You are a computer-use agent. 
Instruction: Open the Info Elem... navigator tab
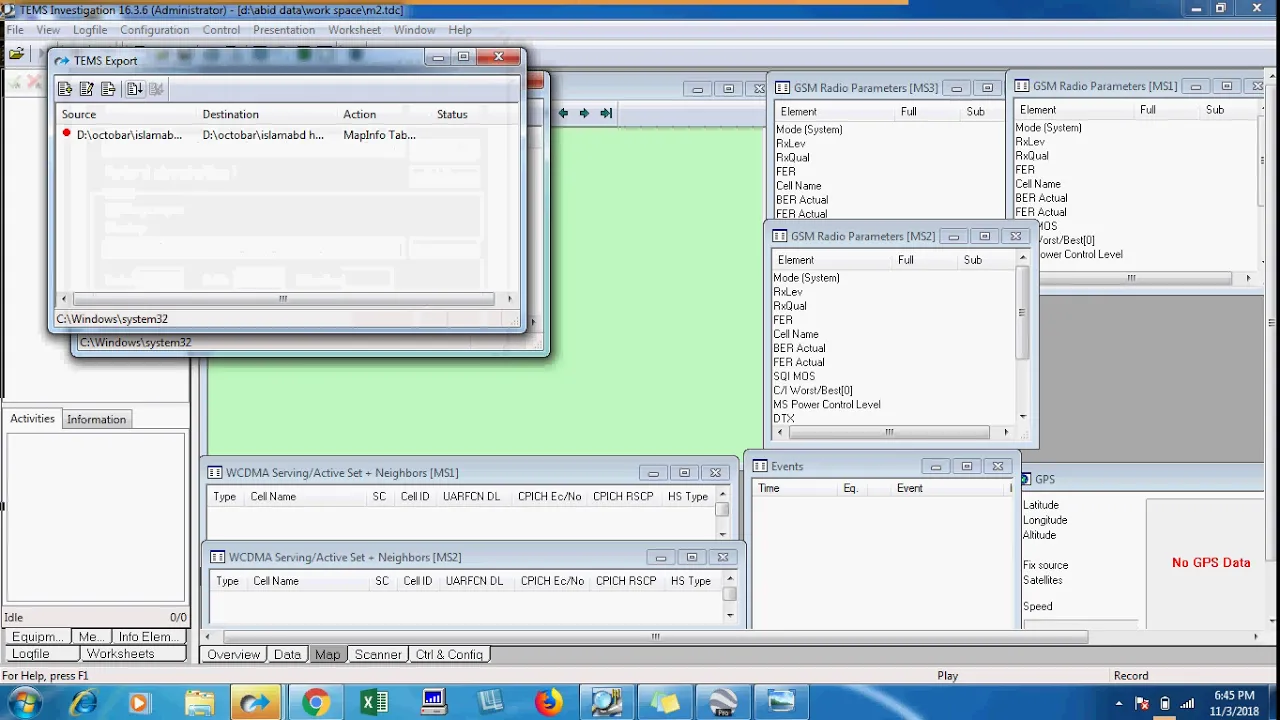148,637
